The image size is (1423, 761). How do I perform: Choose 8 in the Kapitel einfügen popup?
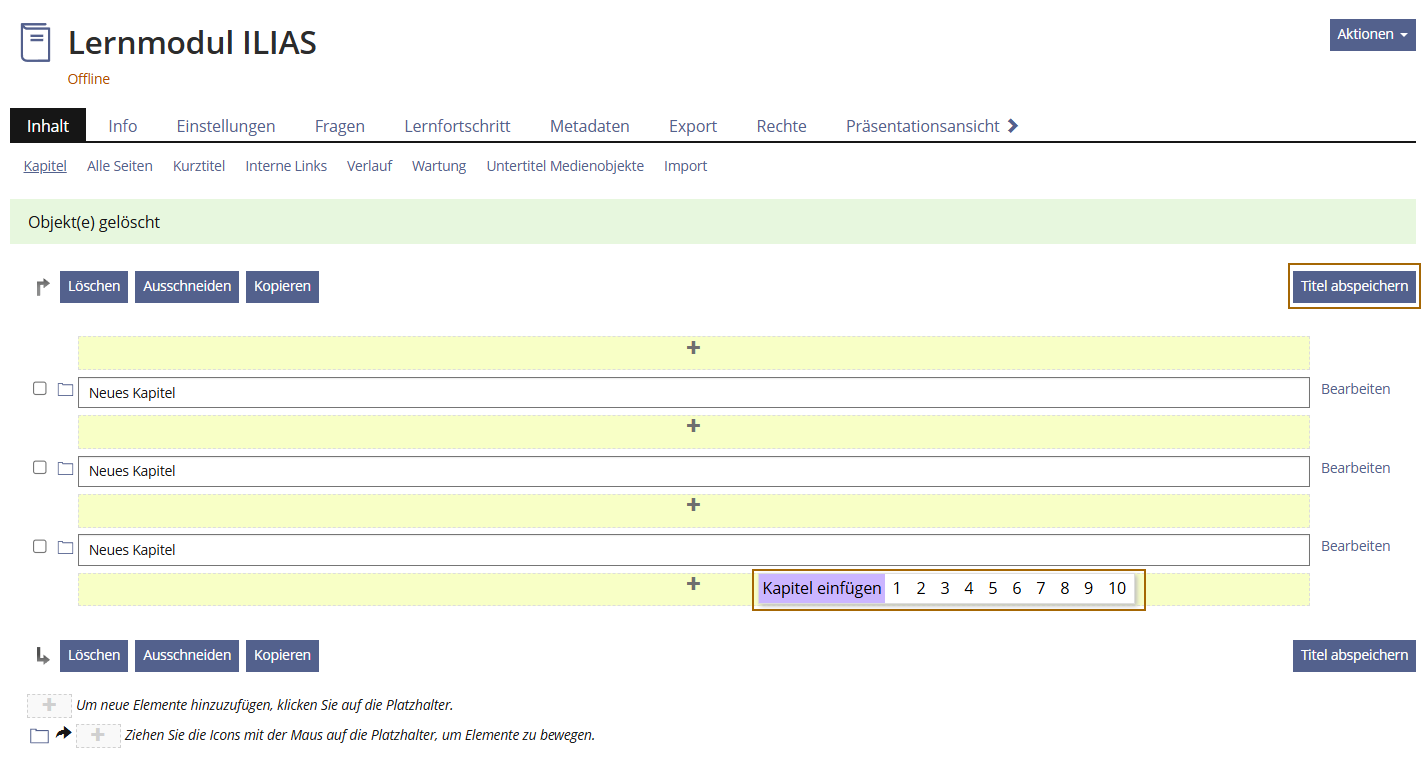(1065, 588)
